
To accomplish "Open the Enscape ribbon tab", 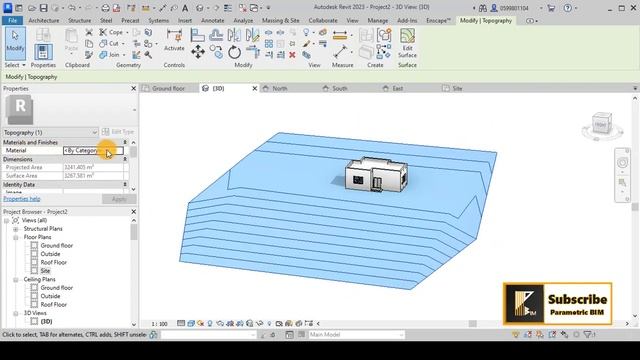I will (438, 20).
